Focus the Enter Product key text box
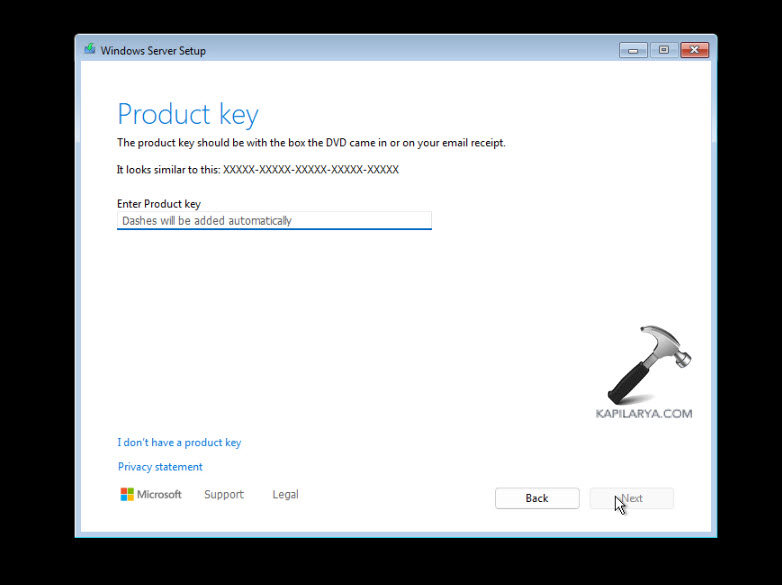Viewport: 782px width, 585px height. coord(274,220)
